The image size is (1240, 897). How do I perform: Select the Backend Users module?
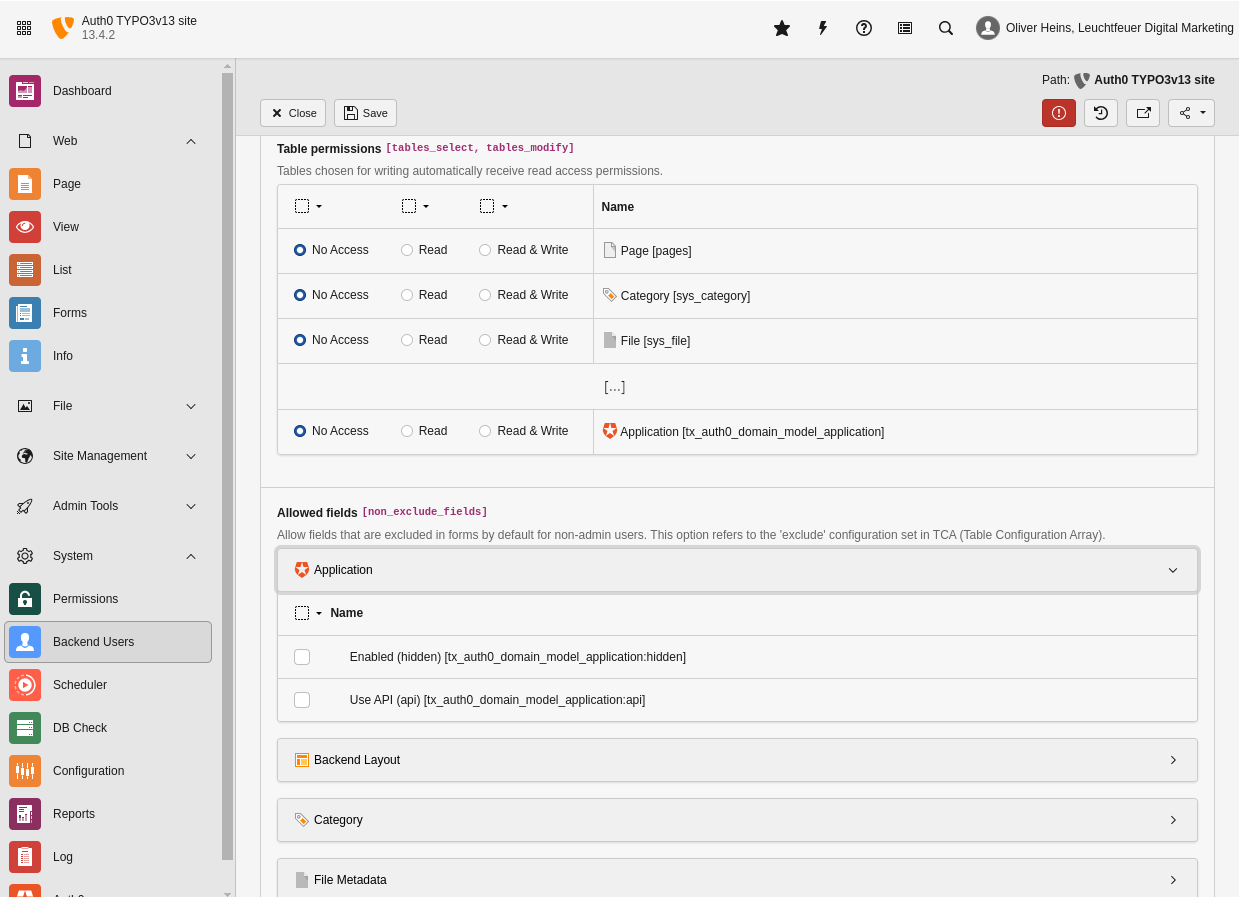(108, 642)
